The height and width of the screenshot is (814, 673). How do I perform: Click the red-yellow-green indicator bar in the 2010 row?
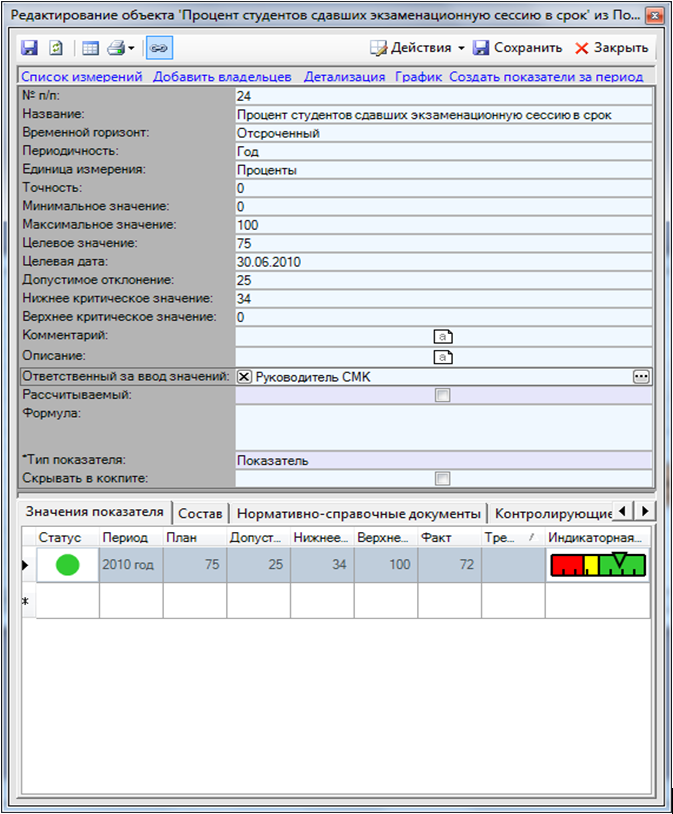coord(598,565)
